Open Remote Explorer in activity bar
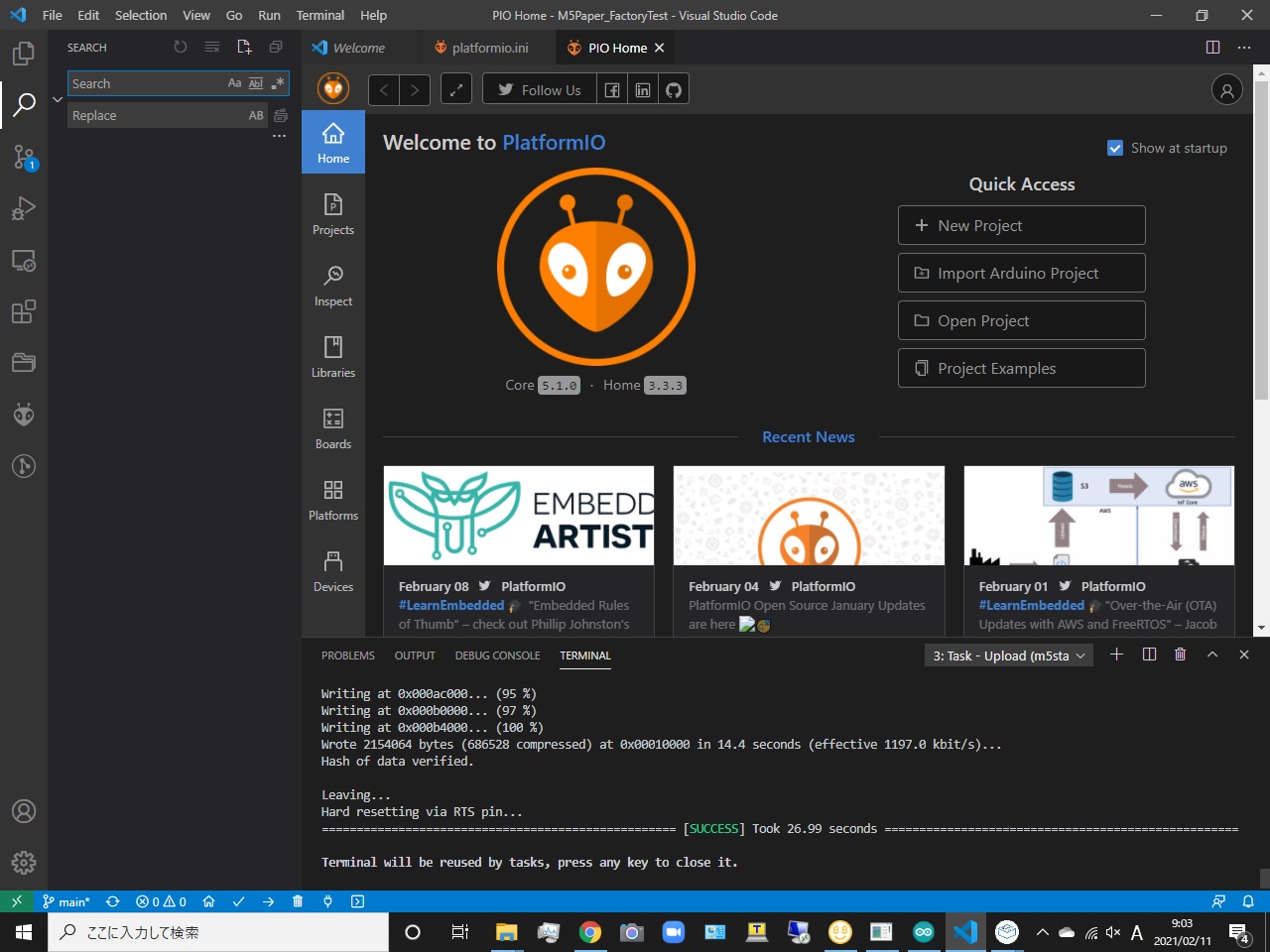The height and width of the screenshot is (952, 1270). [24, 260]
